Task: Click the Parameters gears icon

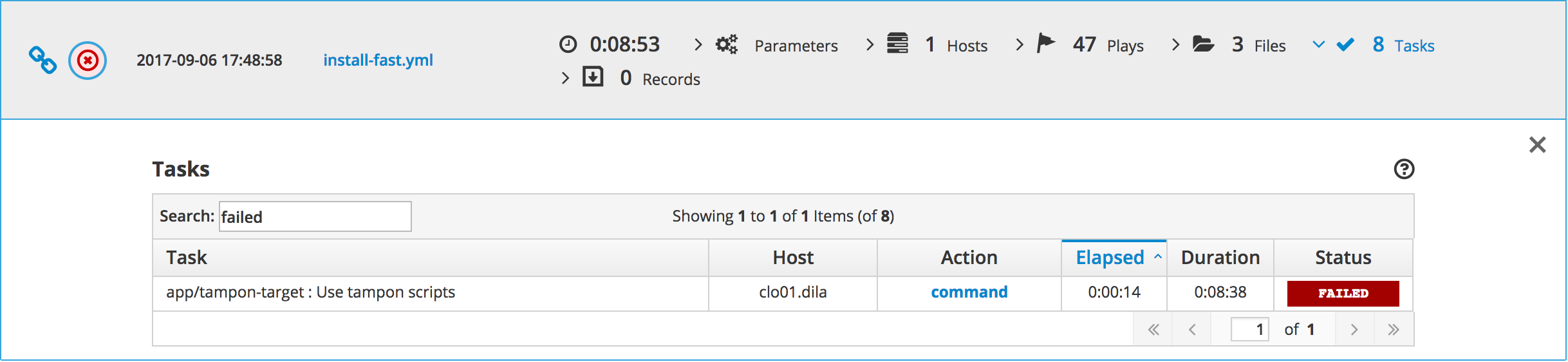Action: click(x=727, y=44)
